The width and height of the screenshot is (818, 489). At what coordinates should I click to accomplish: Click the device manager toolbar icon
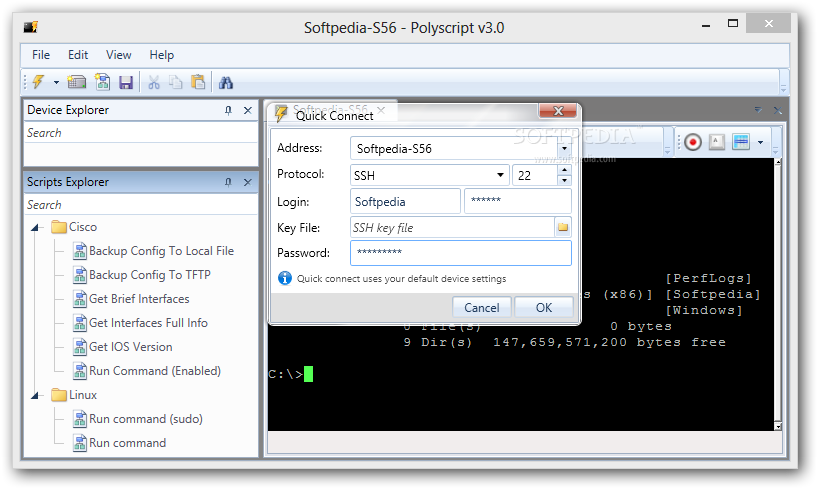pos(77,82)
